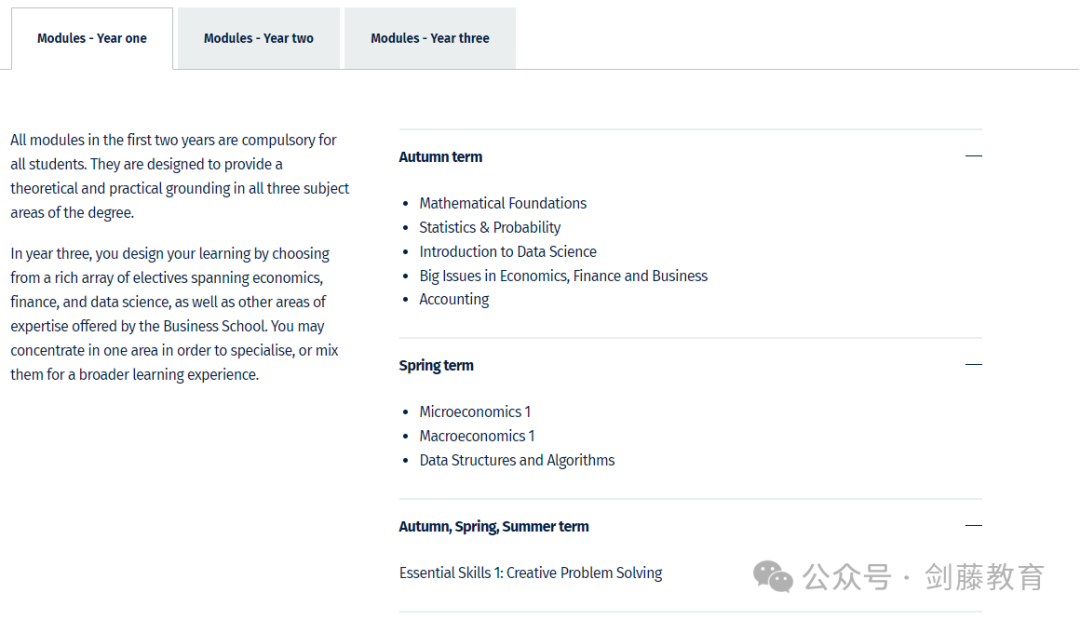Select Introduction to Data Science item
The height and width of the screenshot is (620, 1080).
[x=508, y=251]
